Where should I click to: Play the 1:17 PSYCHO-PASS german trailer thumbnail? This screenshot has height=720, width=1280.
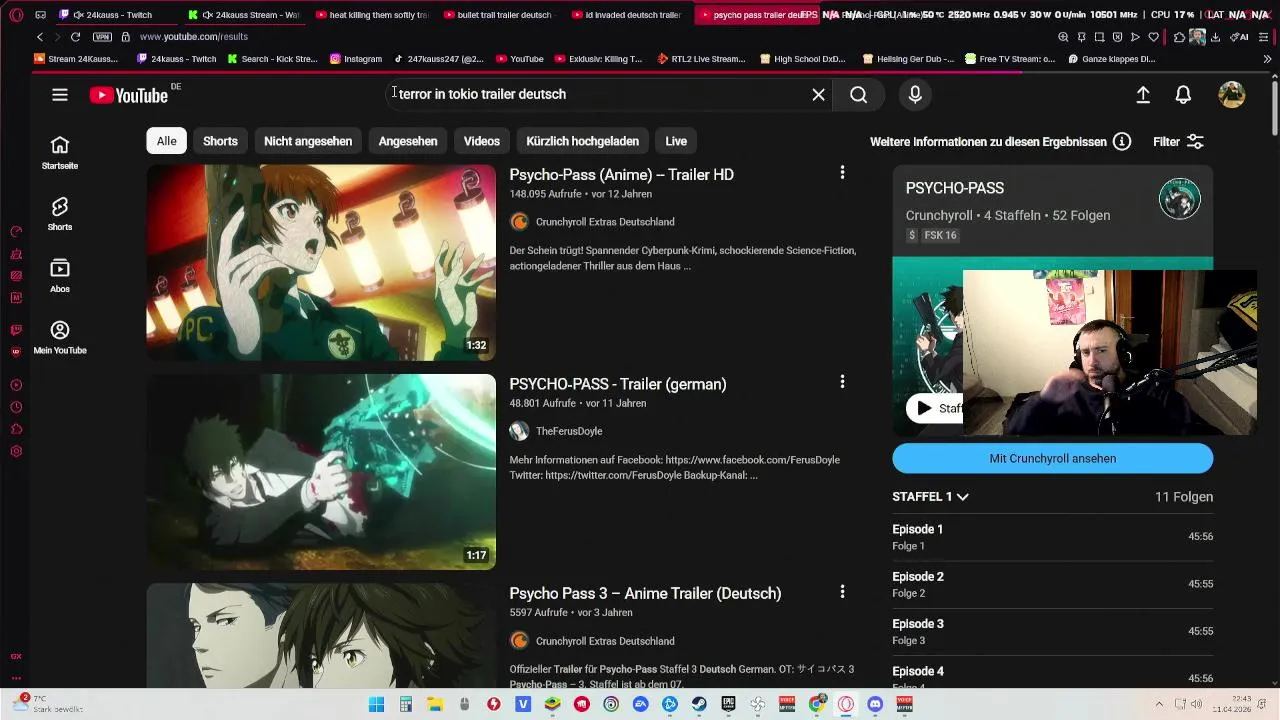coord(321,472)
